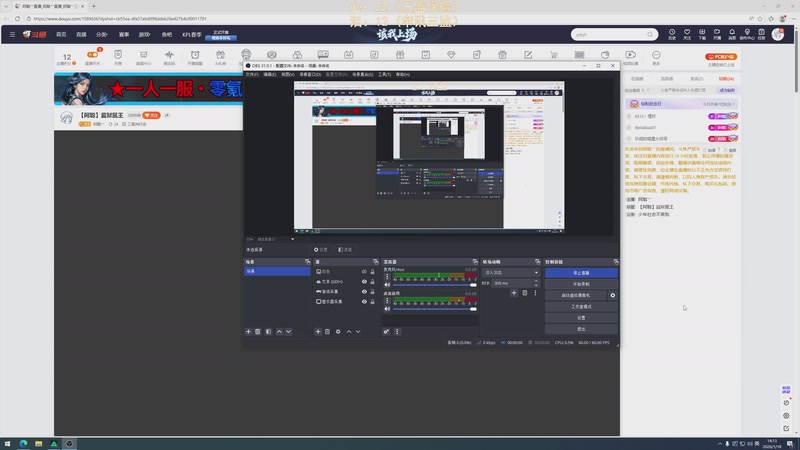Open OBS 工具(T) menu

coord(384,74)
